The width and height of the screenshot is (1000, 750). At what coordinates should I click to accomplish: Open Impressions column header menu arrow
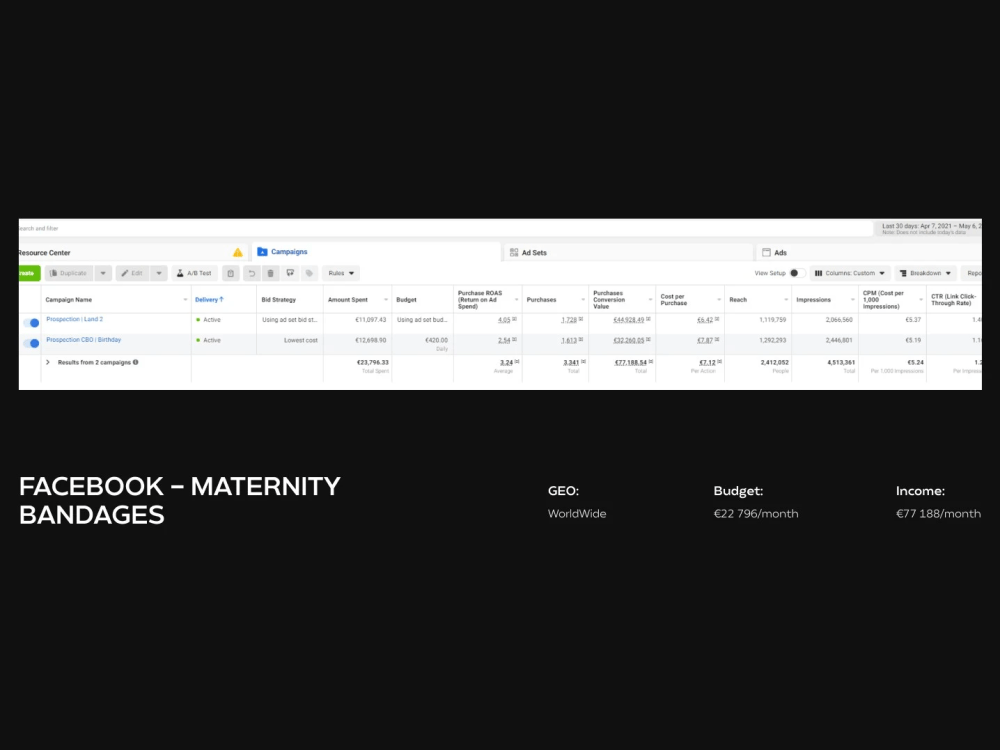click(853, 300)
